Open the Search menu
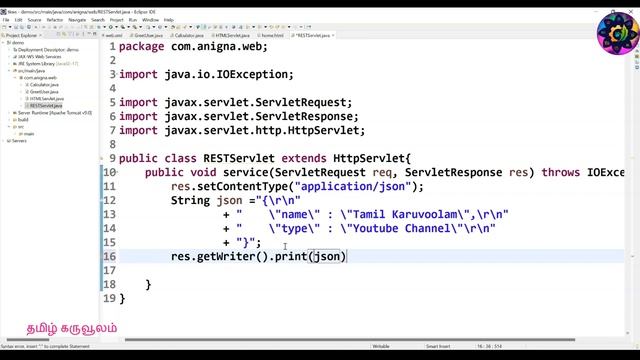The height and width of the screenshot is (360, 640). pyautogui.click(x=98, y=20)
